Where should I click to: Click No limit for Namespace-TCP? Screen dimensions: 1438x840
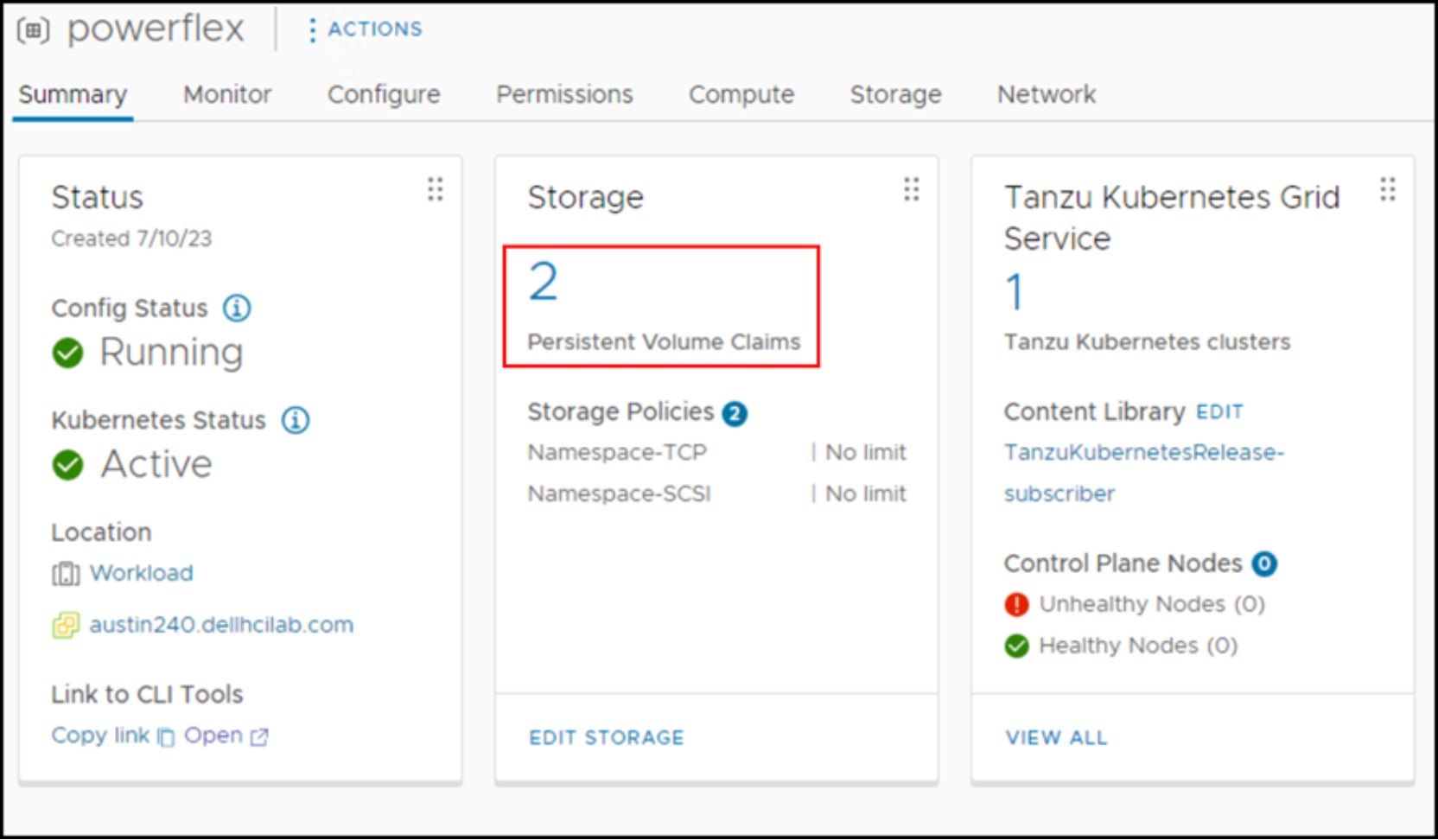pyautogui.click(x=865, y=452)
